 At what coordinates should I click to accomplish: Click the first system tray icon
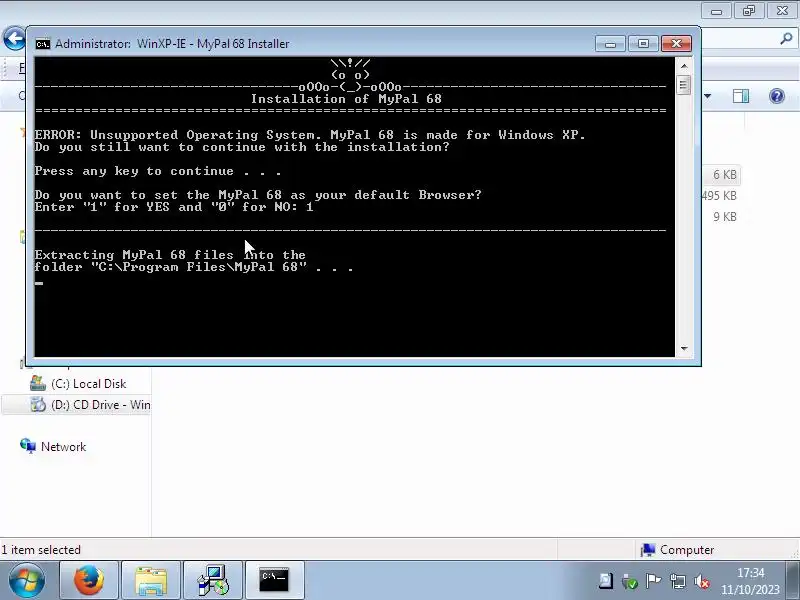(606, 581)
